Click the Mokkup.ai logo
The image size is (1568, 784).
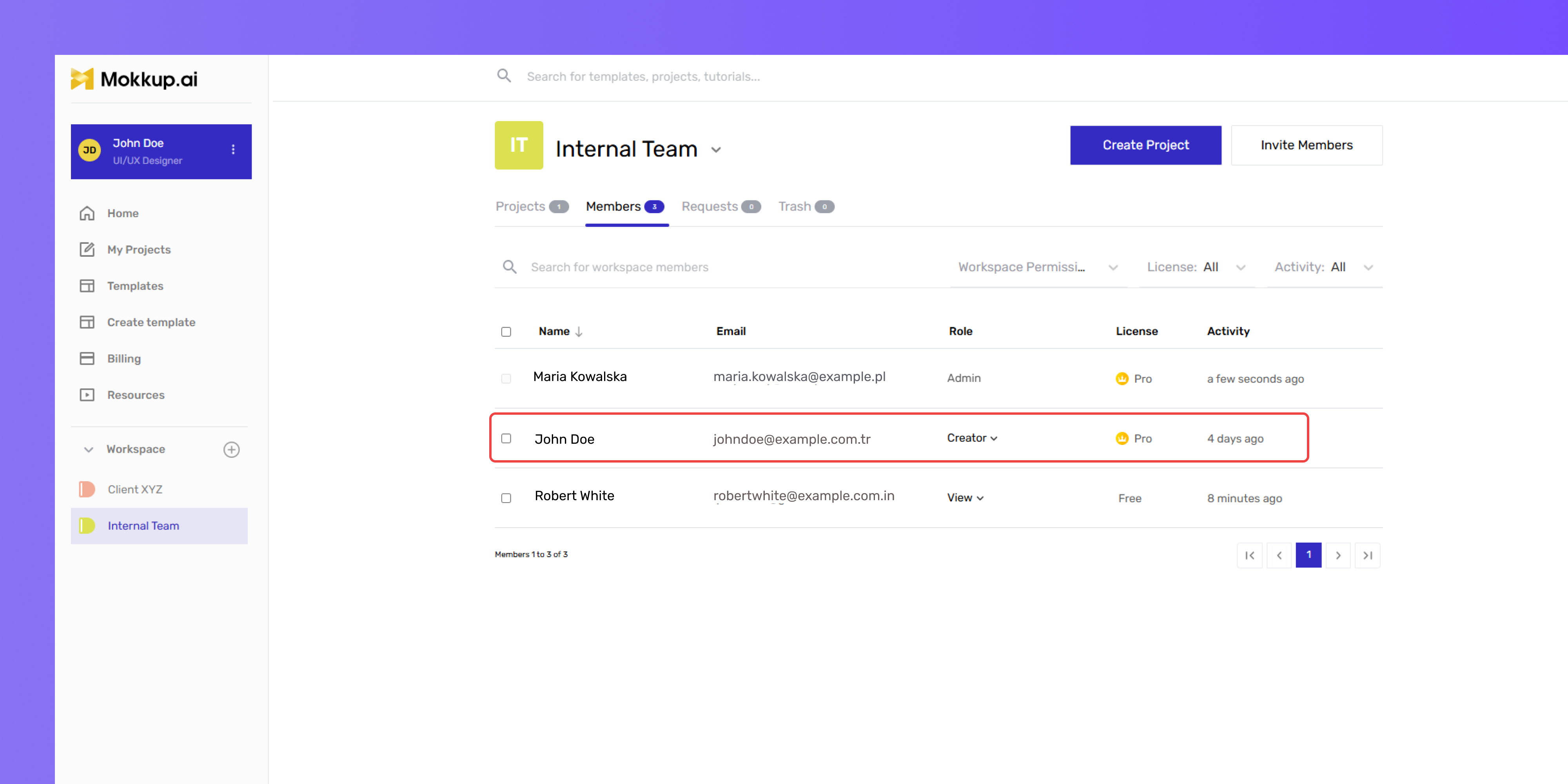(134, 79)
